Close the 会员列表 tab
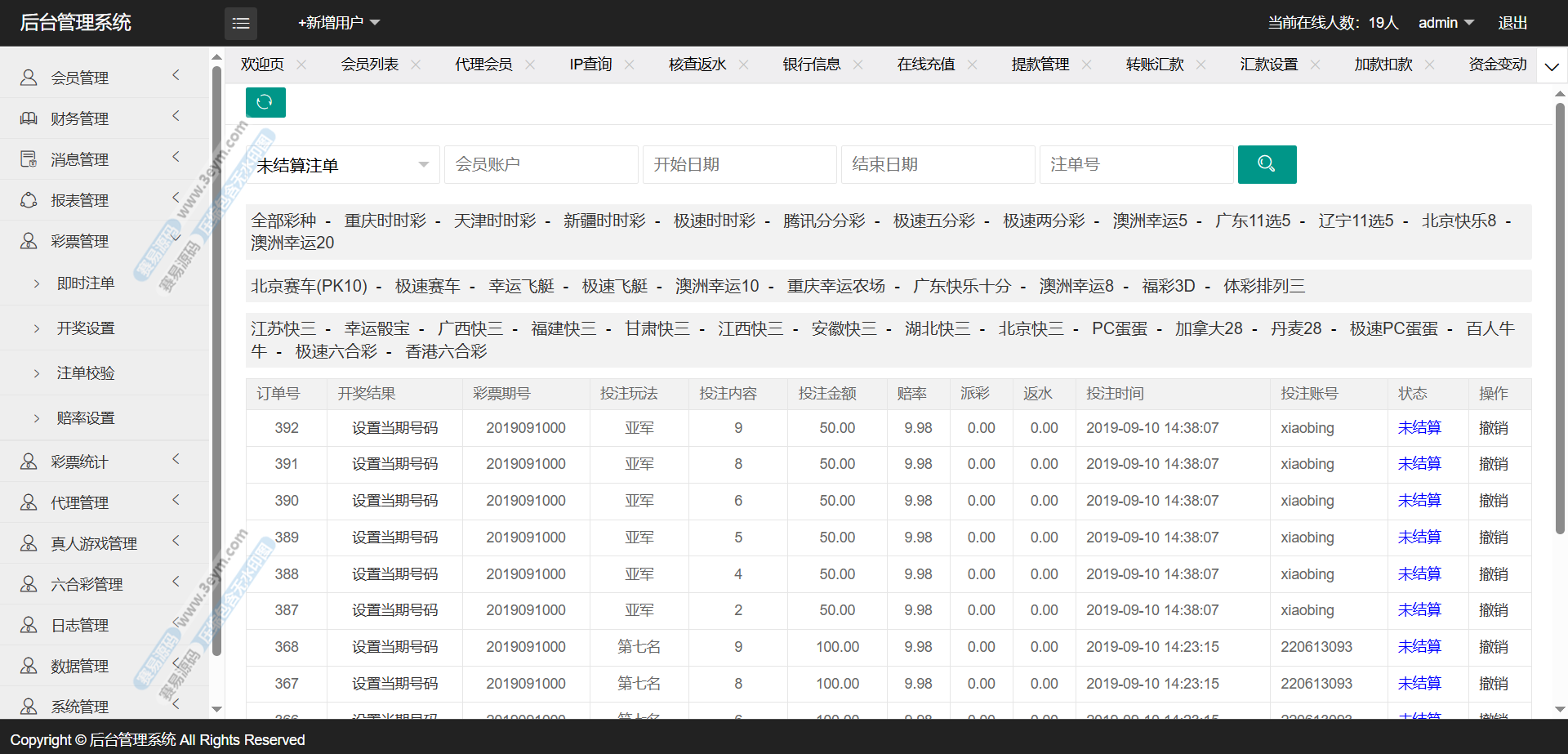Viewport: 1568px width, 754px height. point(416,65)
